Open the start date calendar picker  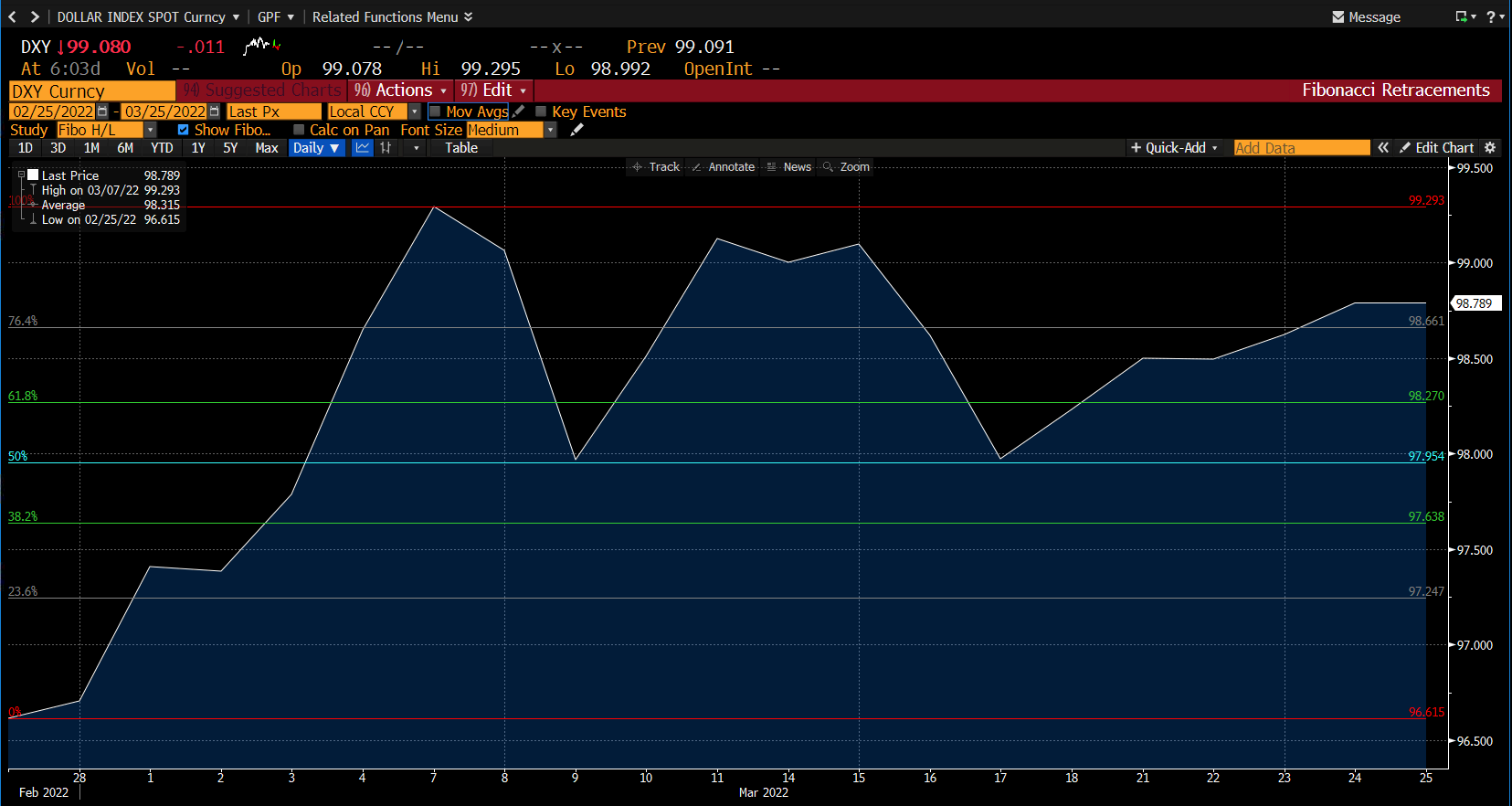tap(102, 111)
